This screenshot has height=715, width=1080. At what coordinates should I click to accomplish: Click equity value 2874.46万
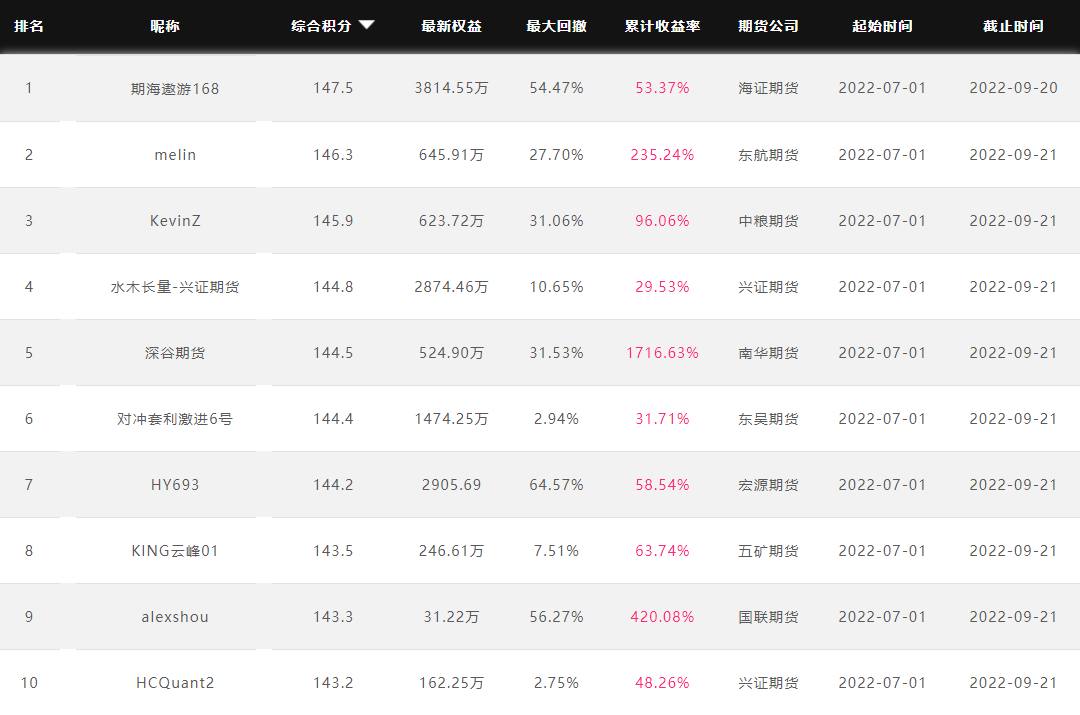452,287
